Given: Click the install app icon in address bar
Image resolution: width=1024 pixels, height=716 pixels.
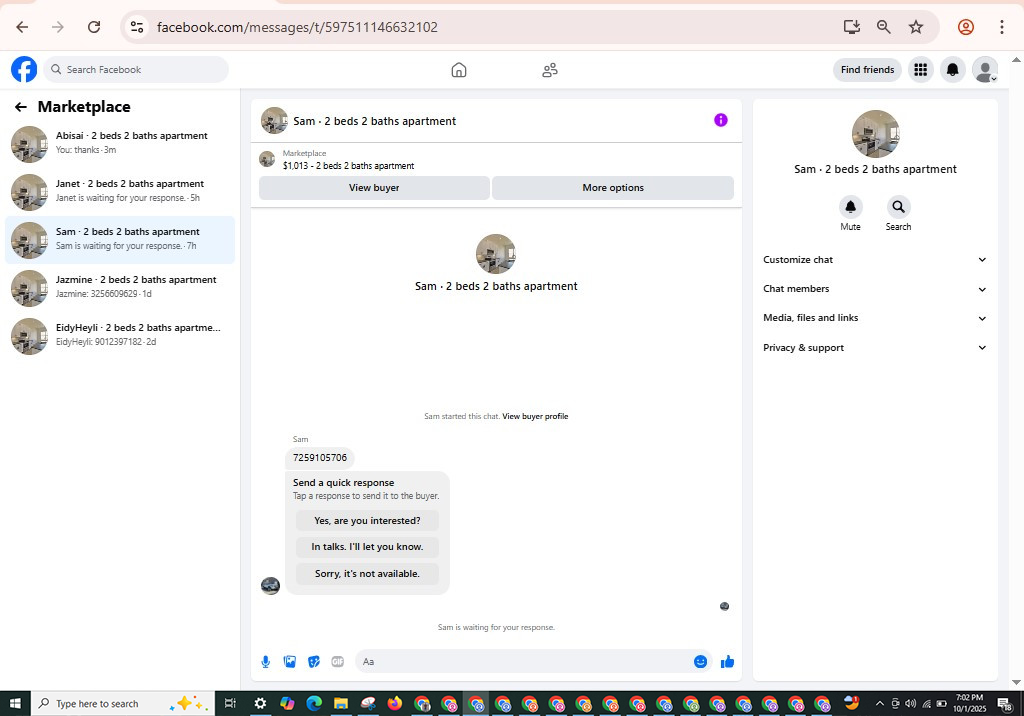Looking at the screenshot, I should 852,27.
